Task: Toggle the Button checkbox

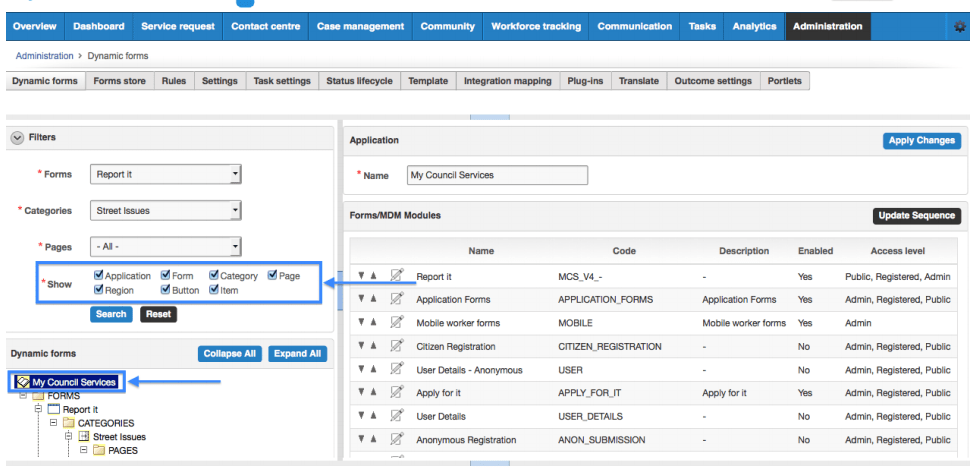Action: (x=166, y=289)
